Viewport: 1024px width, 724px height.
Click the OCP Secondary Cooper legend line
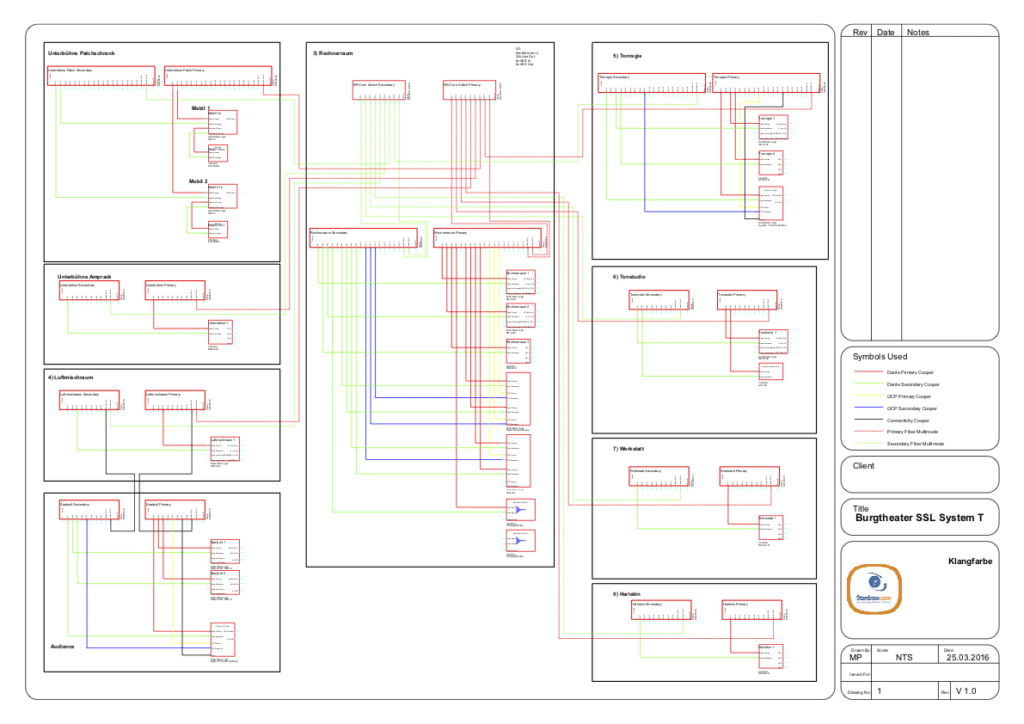click(868, 408)
